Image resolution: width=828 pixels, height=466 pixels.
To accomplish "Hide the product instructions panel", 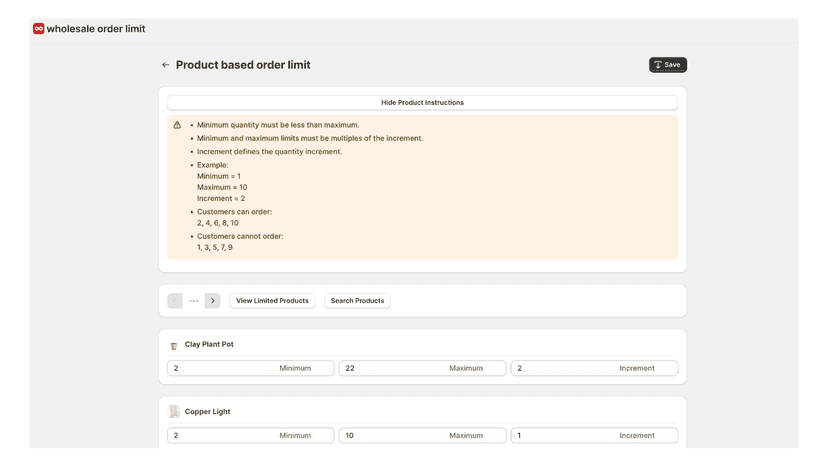I will click(x=422, y=102).
